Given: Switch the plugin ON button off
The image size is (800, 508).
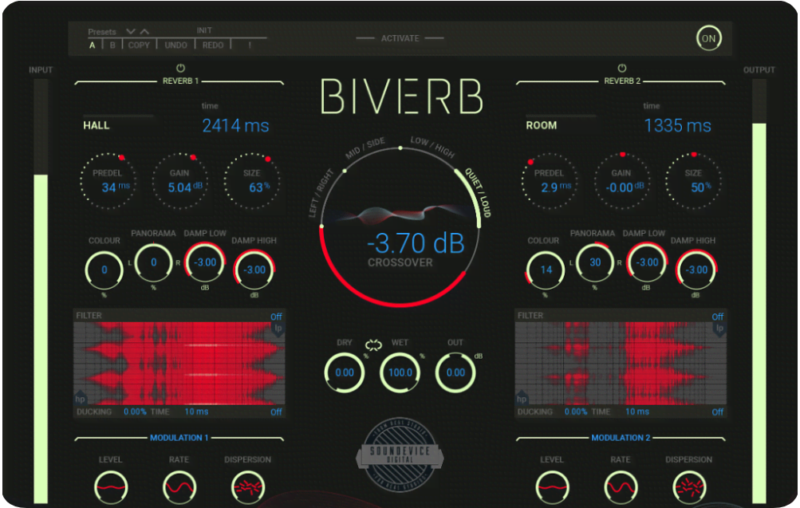Looking at the screenshot, I should 709,38.
